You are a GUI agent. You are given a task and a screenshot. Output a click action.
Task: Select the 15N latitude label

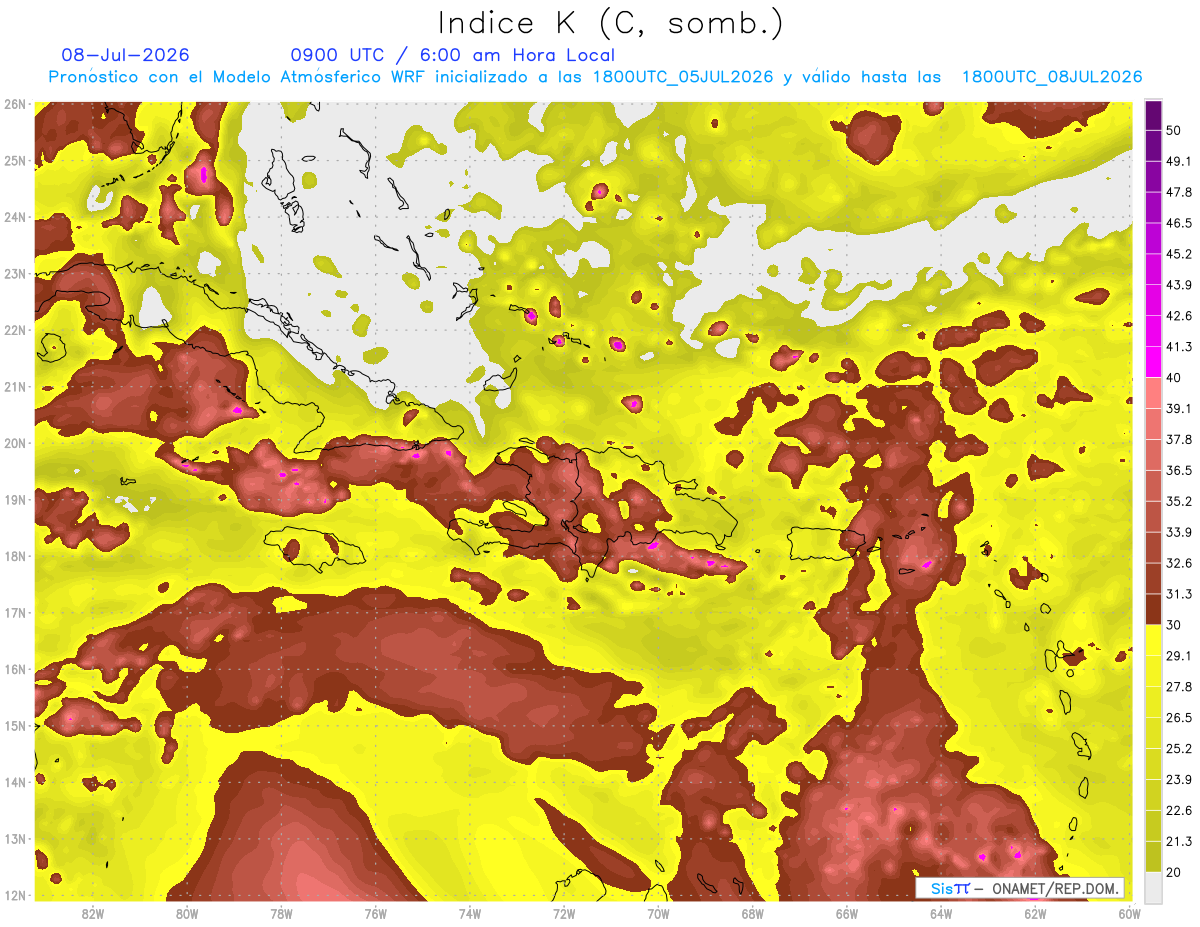tap(15, 726)
